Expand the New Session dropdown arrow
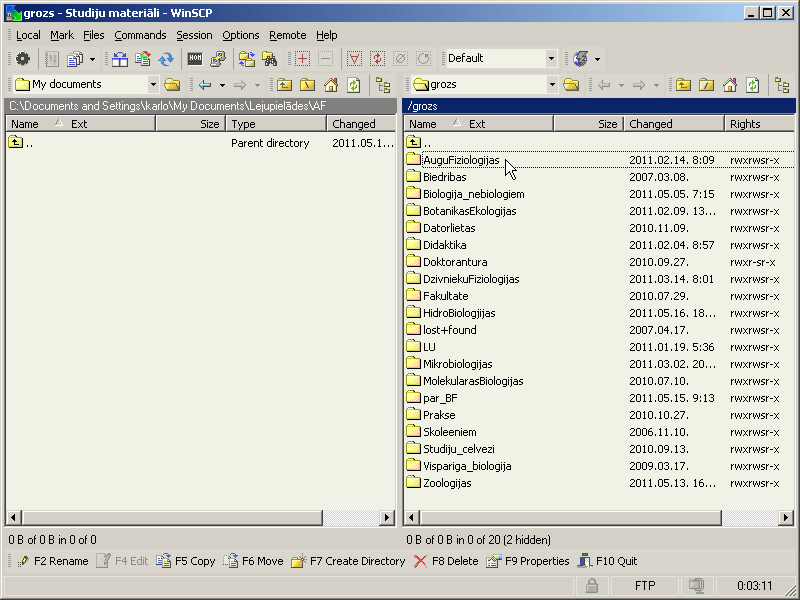Viewport: 800px width, 600px height. 597,59
